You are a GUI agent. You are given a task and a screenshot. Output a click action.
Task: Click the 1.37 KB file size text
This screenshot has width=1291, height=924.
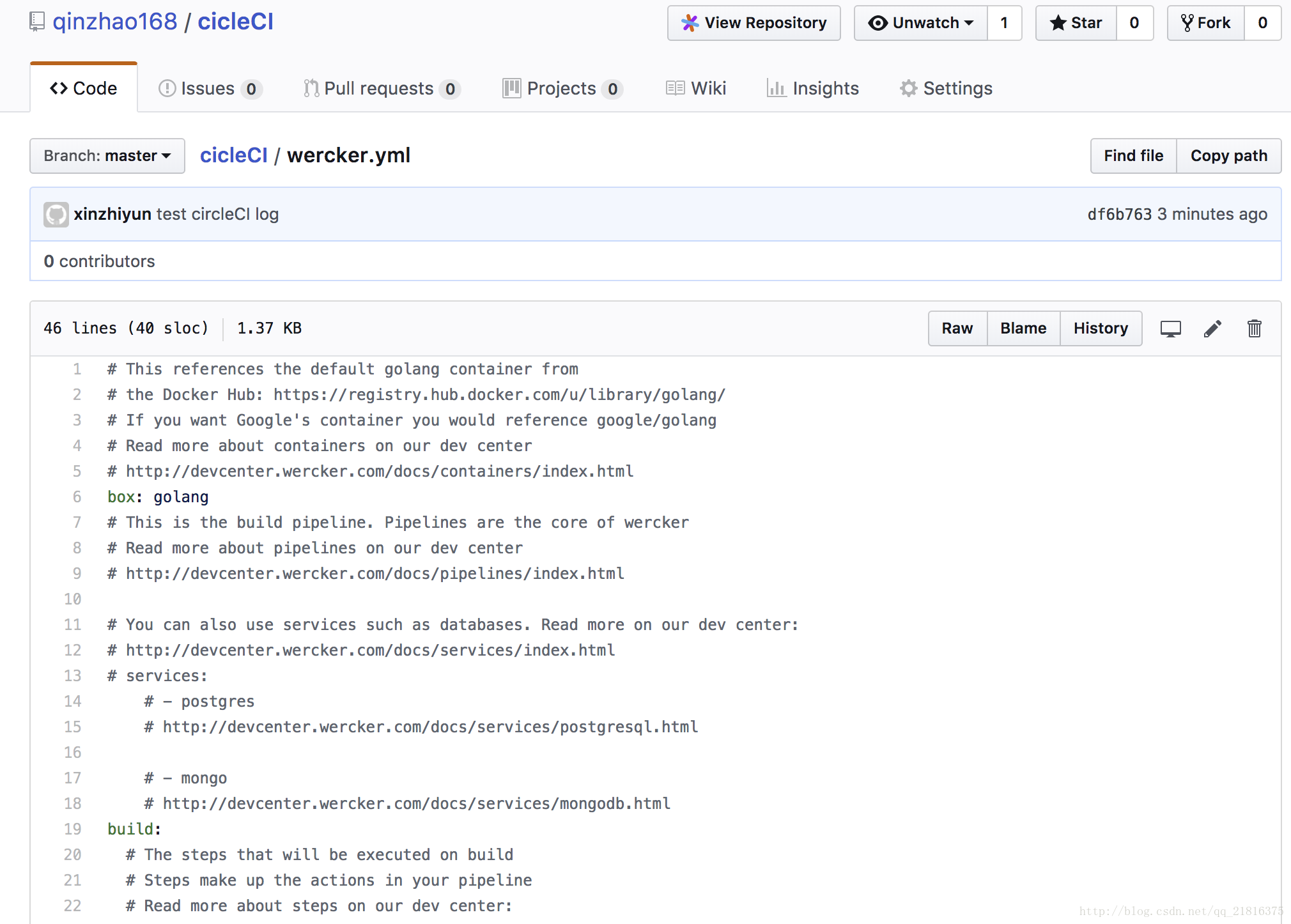[x=269, y=328]
